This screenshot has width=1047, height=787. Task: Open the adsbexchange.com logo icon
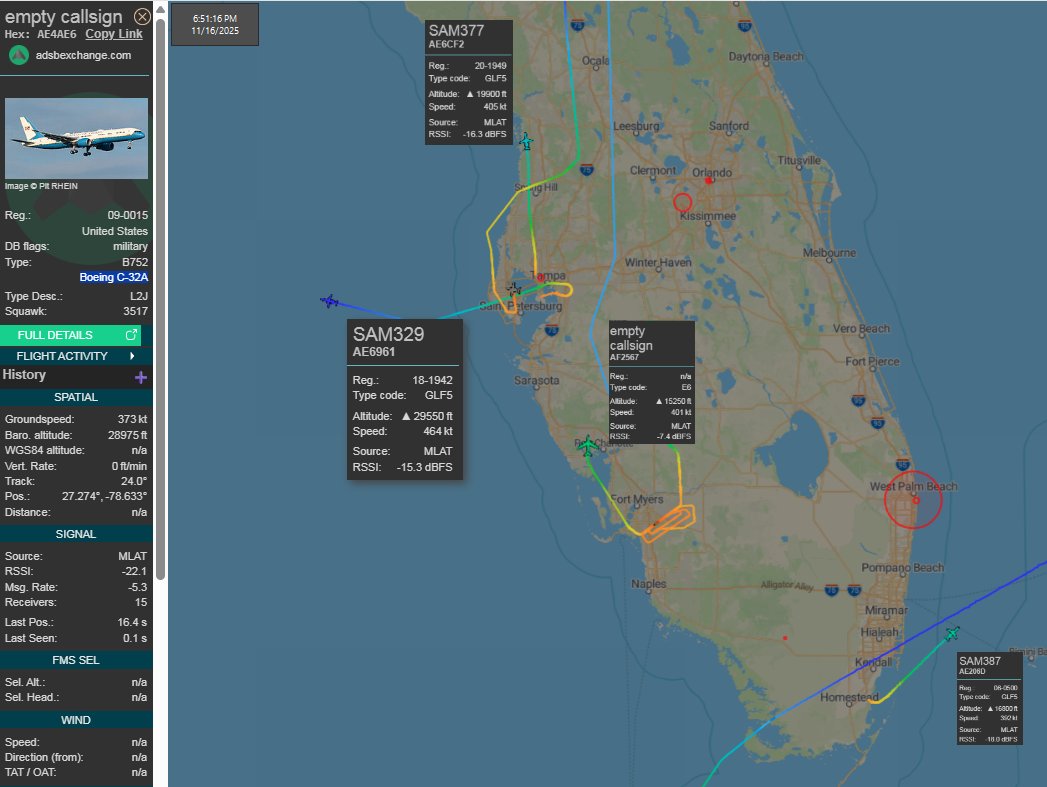[x=19, y=55]
